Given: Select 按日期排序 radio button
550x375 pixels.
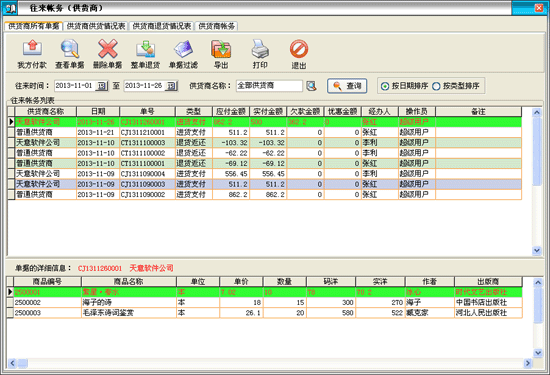Looking at the screenshot, I should 385,86.
